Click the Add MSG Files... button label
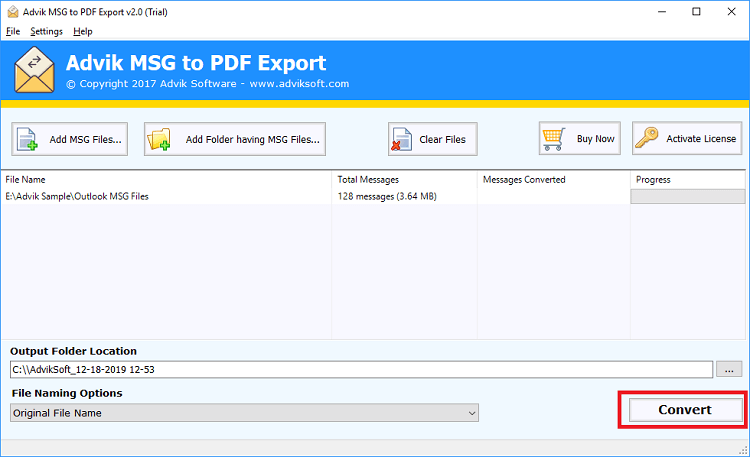 86,140
